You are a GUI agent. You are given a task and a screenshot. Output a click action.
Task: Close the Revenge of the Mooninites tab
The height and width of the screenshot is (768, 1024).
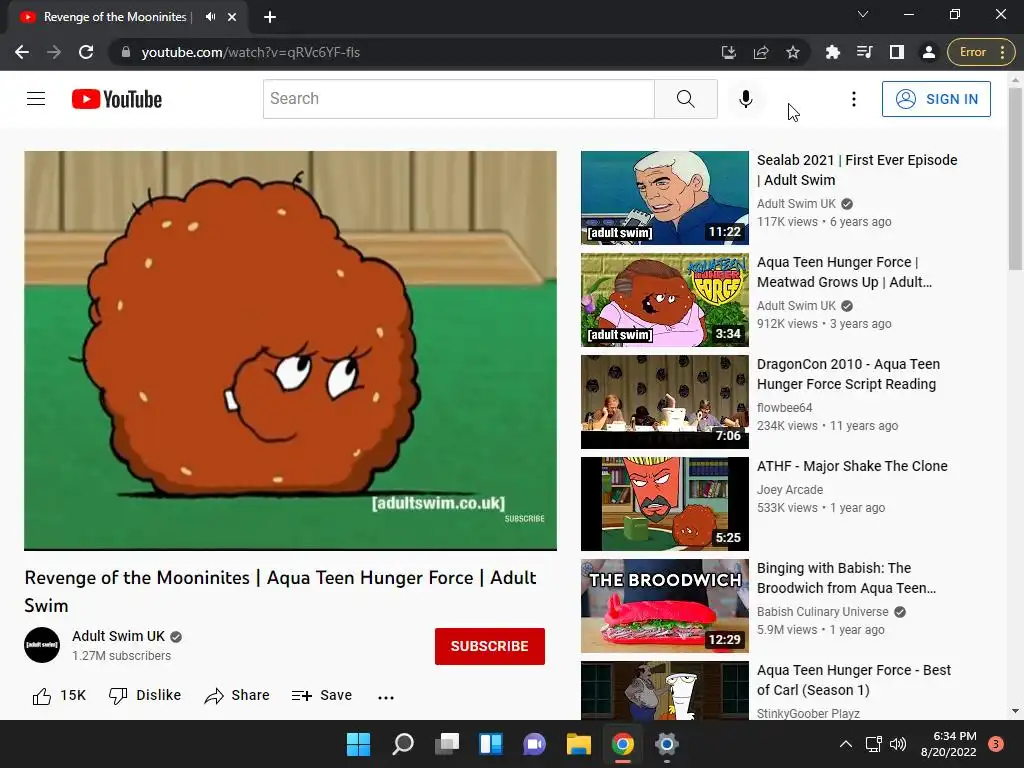click(x=232, y=17)
